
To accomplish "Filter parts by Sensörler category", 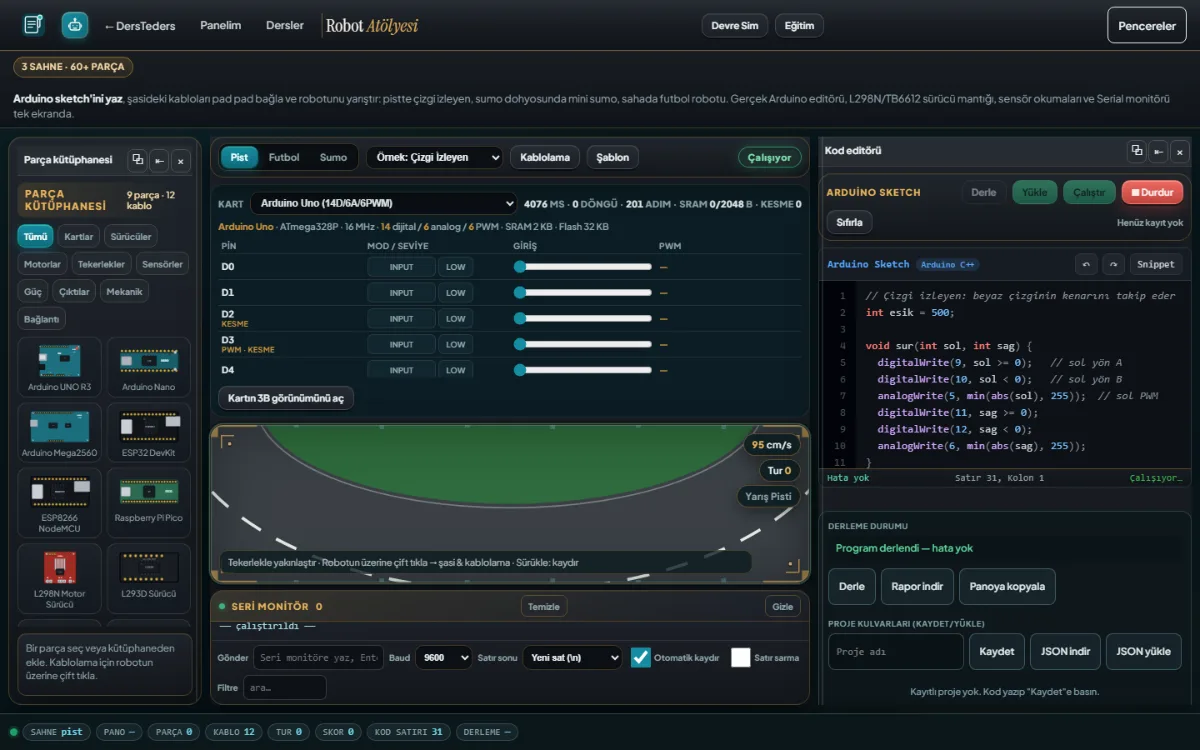I will (x=162, y=264).
